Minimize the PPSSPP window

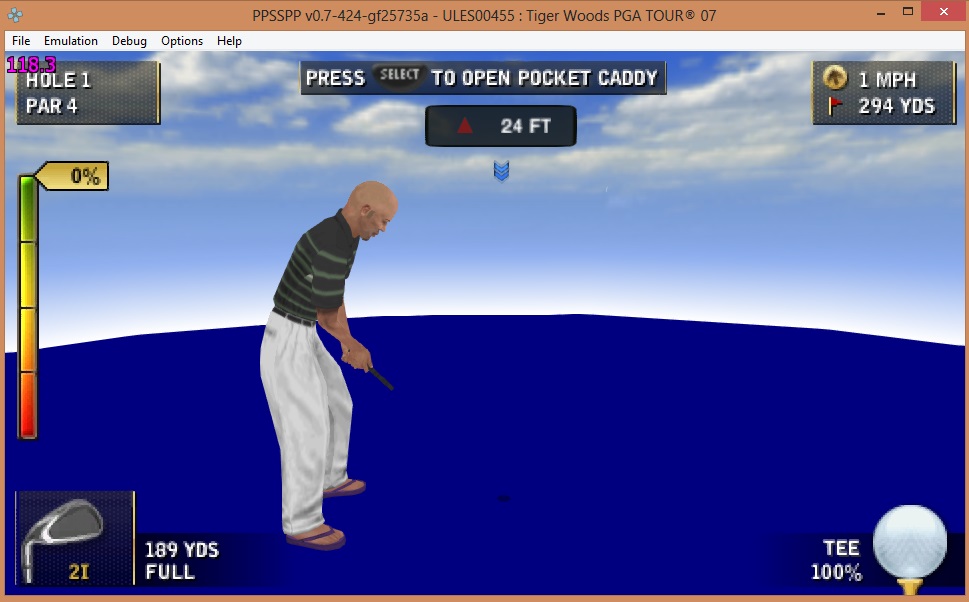click(881, 12)
